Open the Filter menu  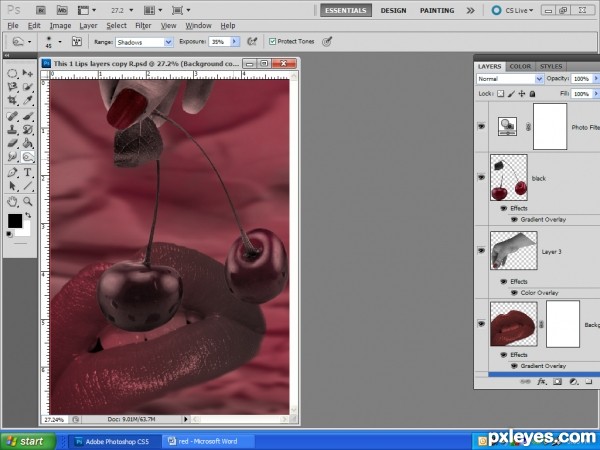(x=143, y=26)
